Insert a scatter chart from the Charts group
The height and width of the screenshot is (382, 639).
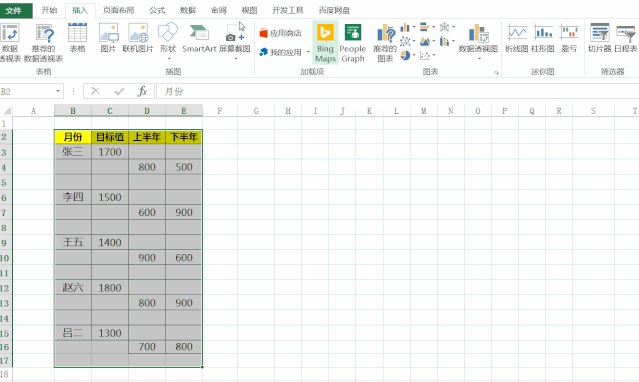click(424, 55)
